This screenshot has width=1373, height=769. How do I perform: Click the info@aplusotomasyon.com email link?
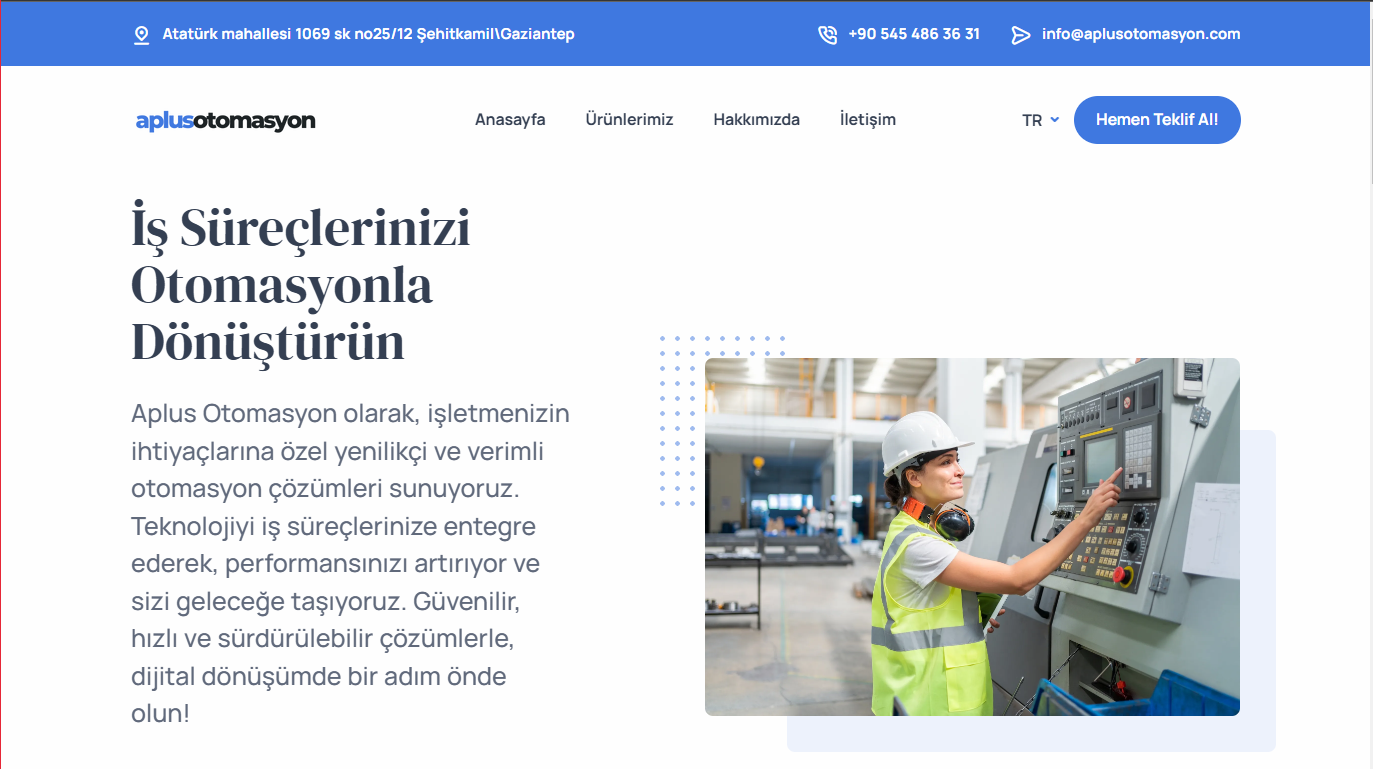click(1140, 34)
